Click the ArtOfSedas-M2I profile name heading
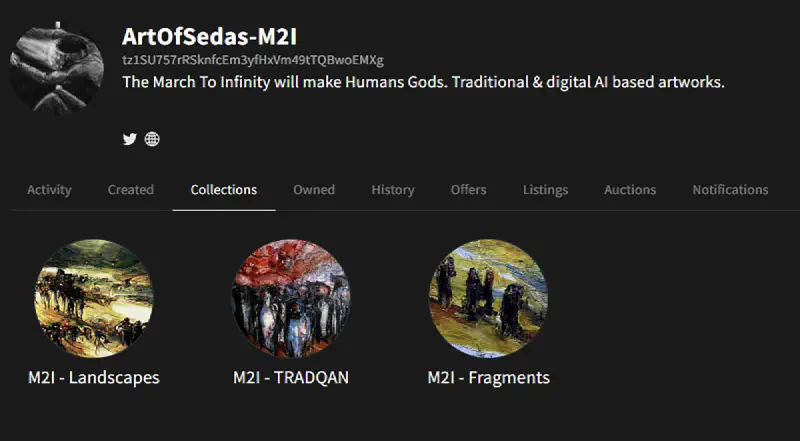This screenshot has width=800, height=441. click(x=210, y=37)
